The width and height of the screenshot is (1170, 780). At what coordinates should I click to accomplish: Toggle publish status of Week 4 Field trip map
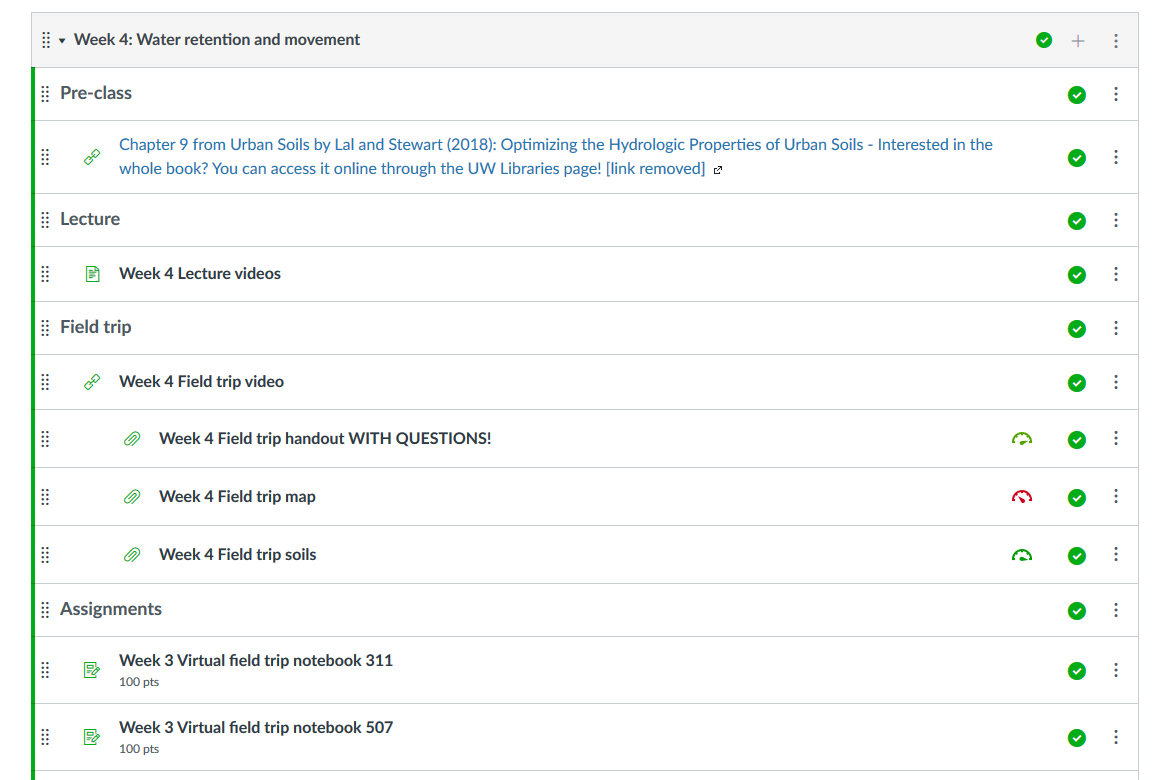1076,498
